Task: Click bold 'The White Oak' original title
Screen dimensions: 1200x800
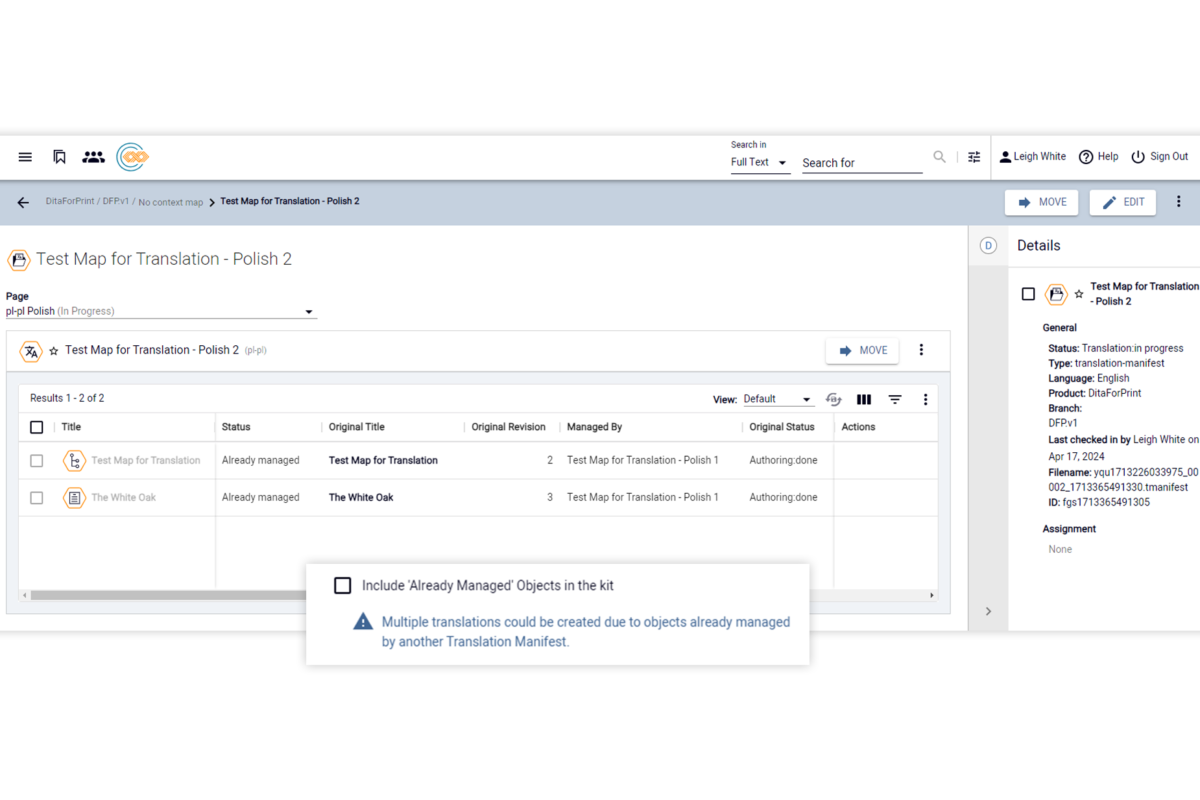Action: coord(361,497)
